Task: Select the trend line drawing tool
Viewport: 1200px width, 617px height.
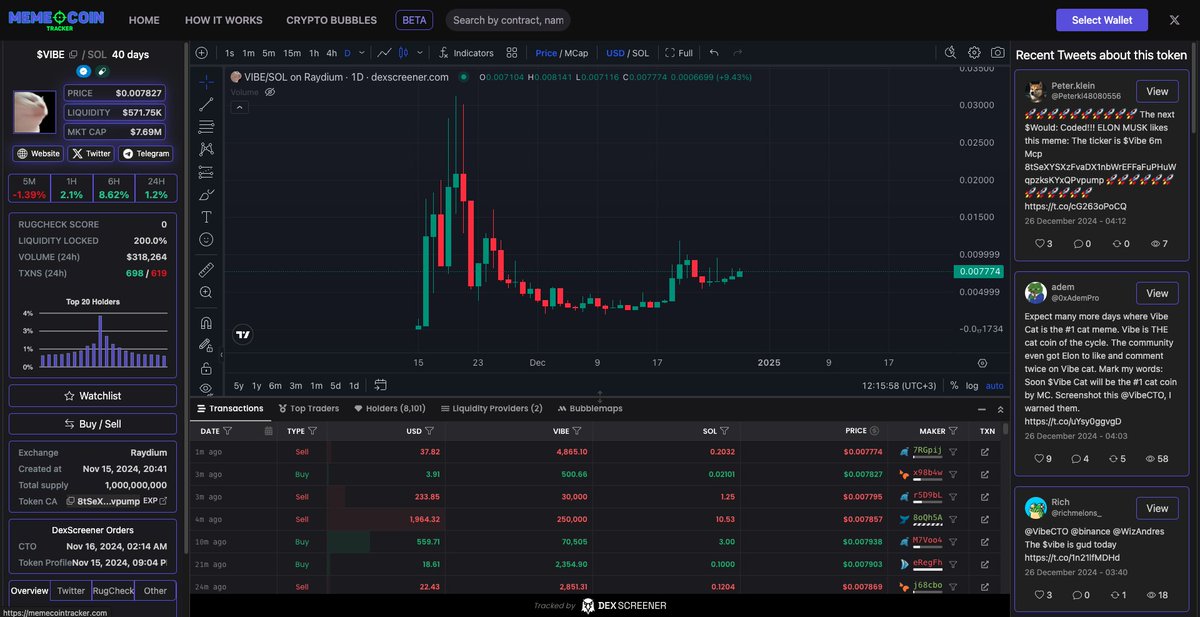Action: 206,104
